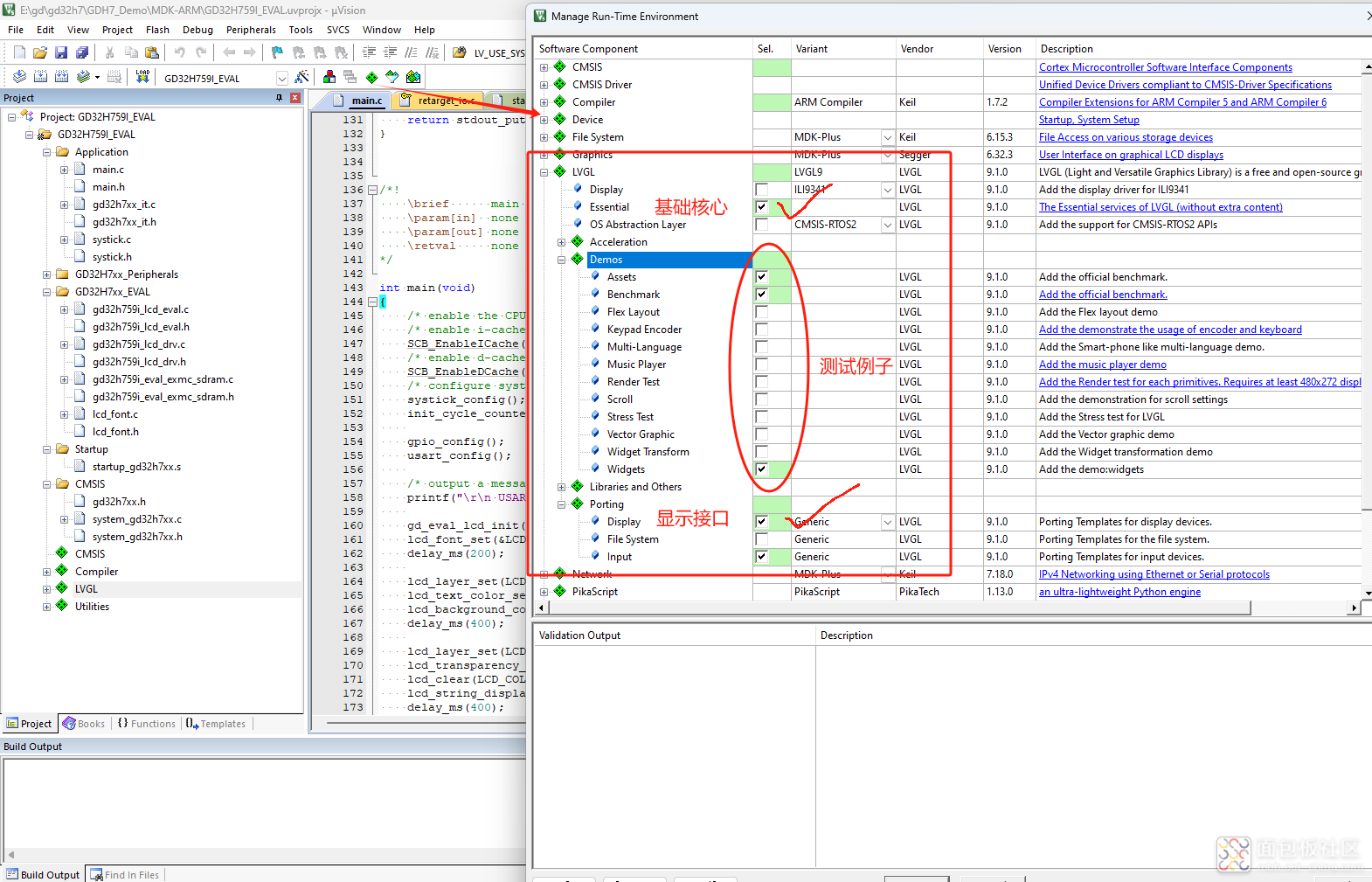The width and height of the screenshot is (1372, 882).
Task: Open IPv4 Networking using Ethernet link
Action: (1154, 574)
